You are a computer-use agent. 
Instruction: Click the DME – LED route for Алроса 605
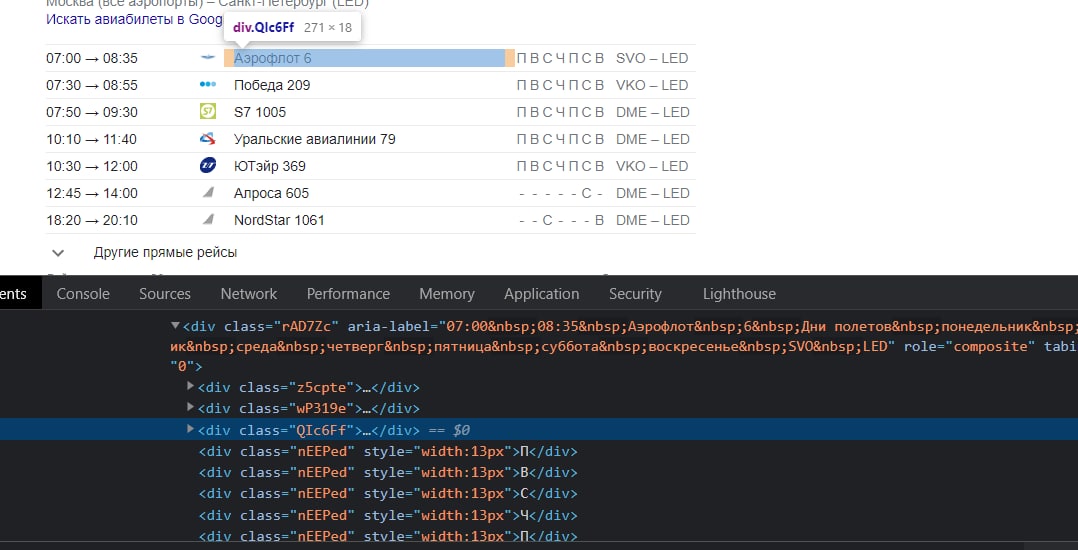pos(652,193)
